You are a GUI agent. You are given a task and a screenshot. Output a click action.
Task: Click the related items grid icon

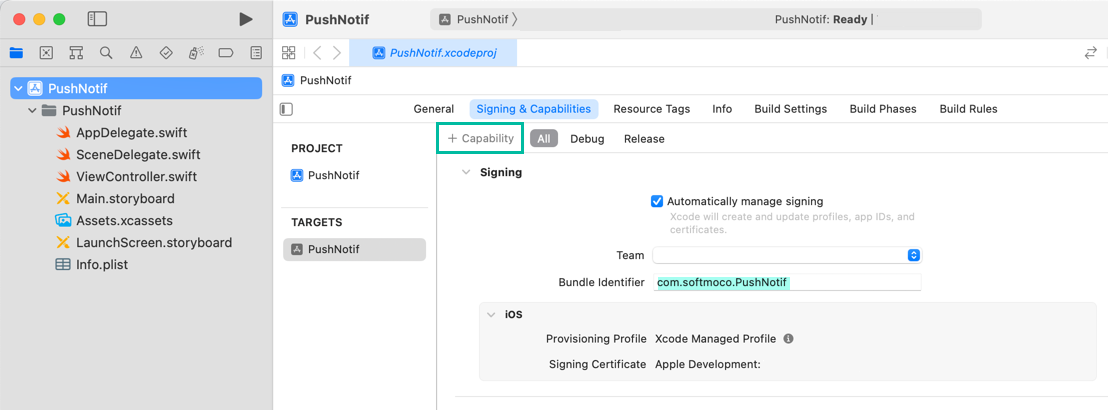tap(289, 53)
